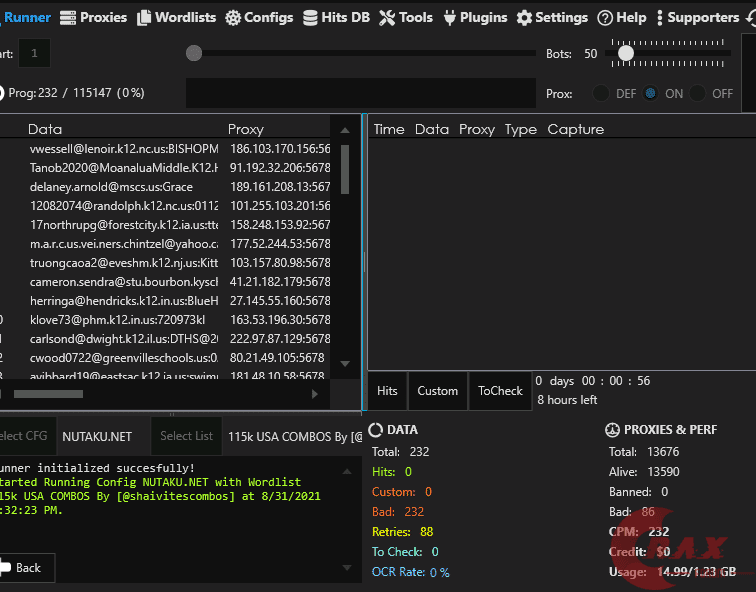Click the Configs cog icon
The image size is (756, 592).
(233, 18)
